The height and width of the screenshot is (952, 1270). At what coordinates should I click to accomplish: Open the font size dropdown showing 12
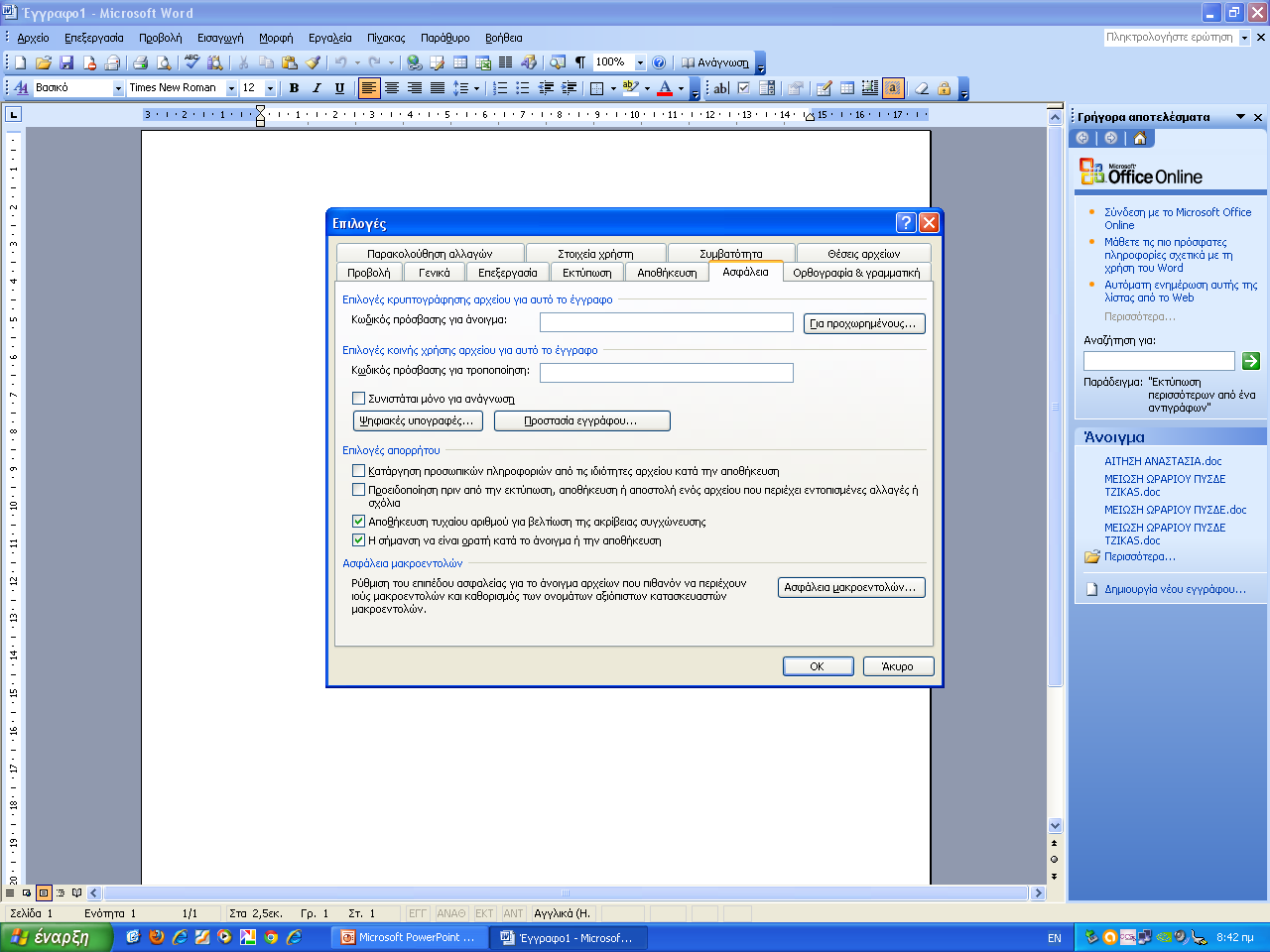[x=270, y=88]
